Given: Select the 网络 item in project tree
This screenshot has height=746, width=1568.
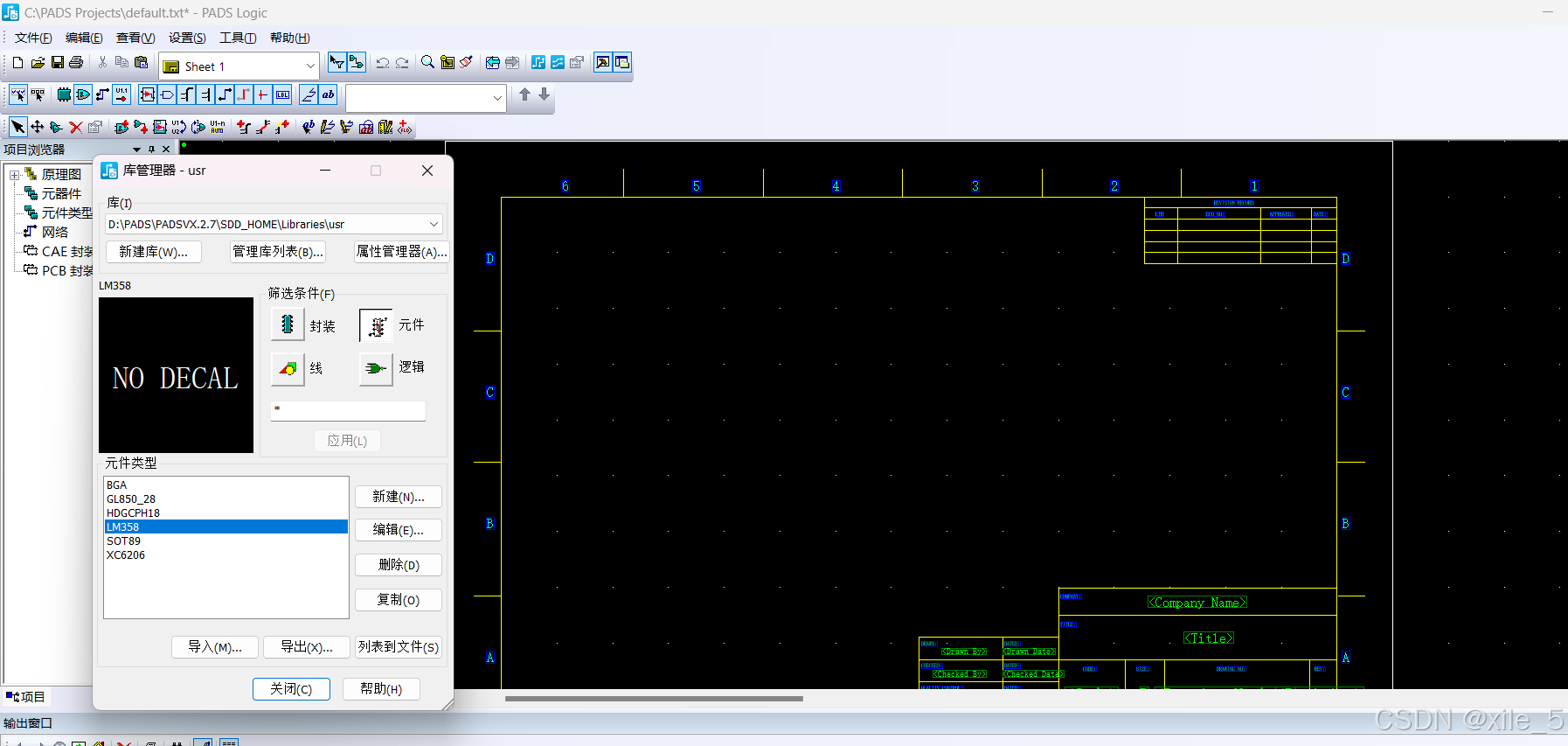Looking at the screenshot, I should pyautogui.click(x=55, y=233).
